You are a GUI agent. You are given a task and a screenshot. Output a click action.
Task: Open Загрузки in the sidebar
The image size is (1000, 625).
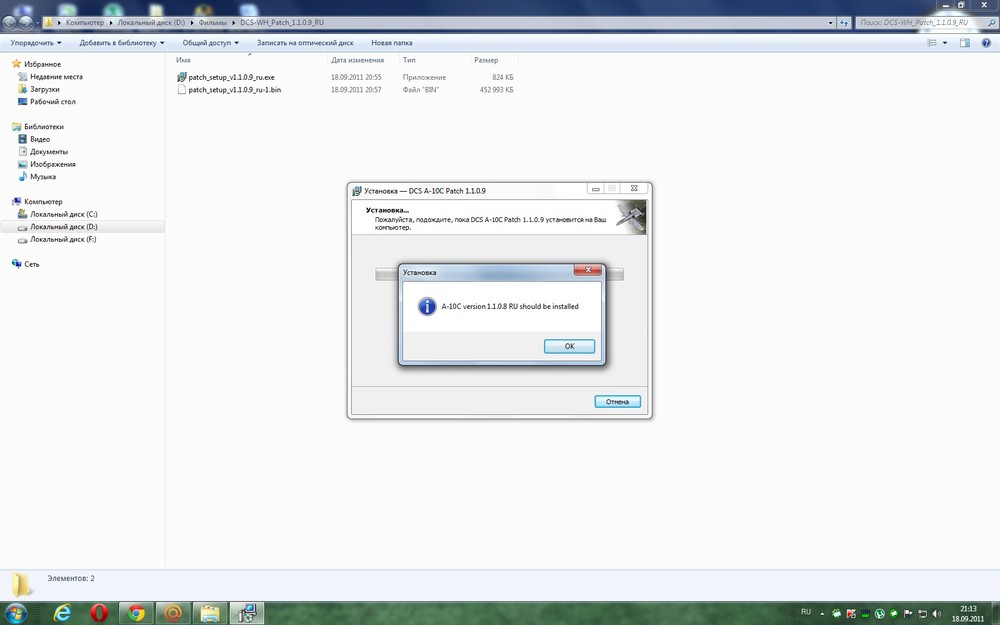(x=45, y=89)
